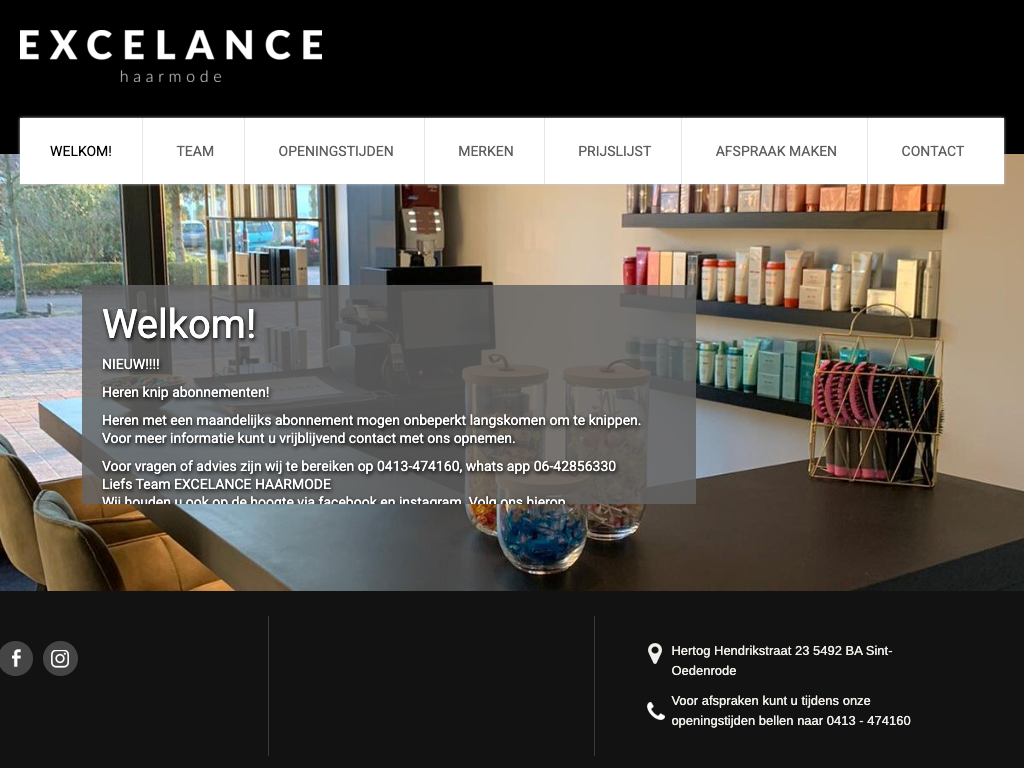Click the EXCELANCE haarmode logo

point(171,56)
